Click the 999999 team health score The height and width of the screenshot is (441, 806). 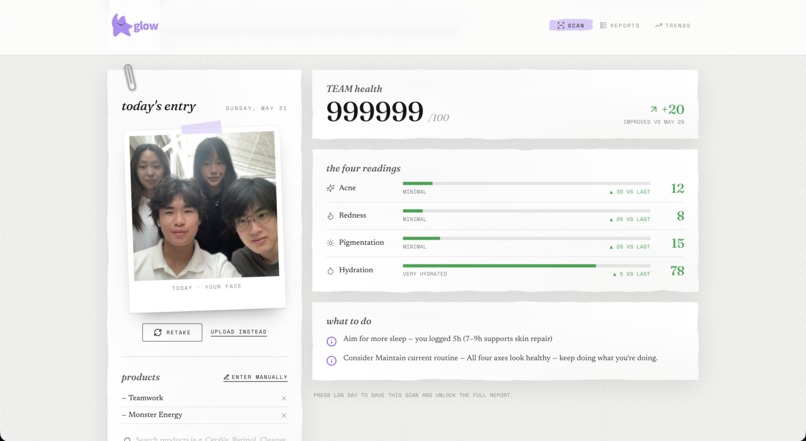point(375,112)
